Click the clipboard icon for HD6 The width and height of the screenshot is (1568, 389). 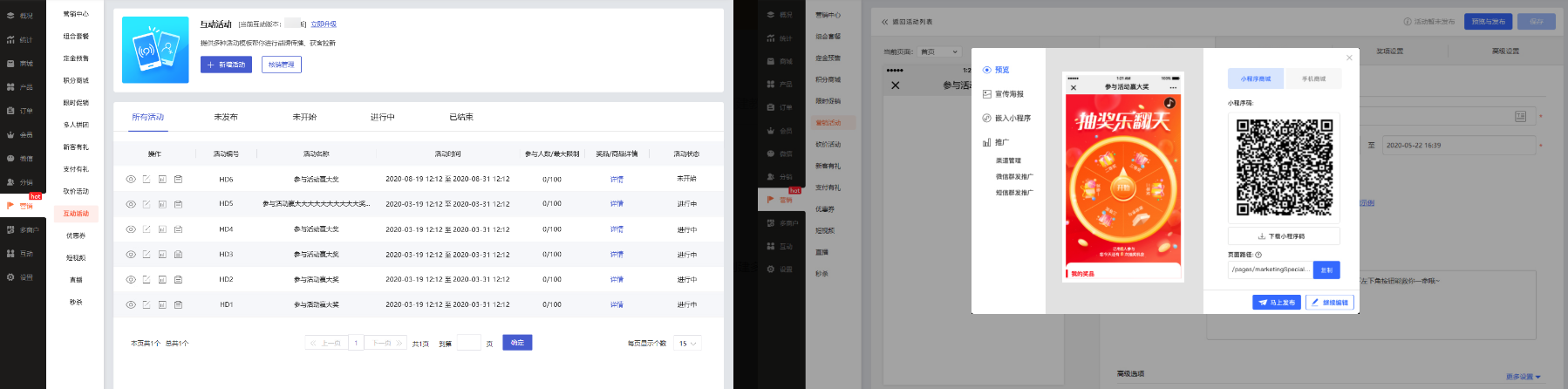pyautogui.click(x=178, y=179)
